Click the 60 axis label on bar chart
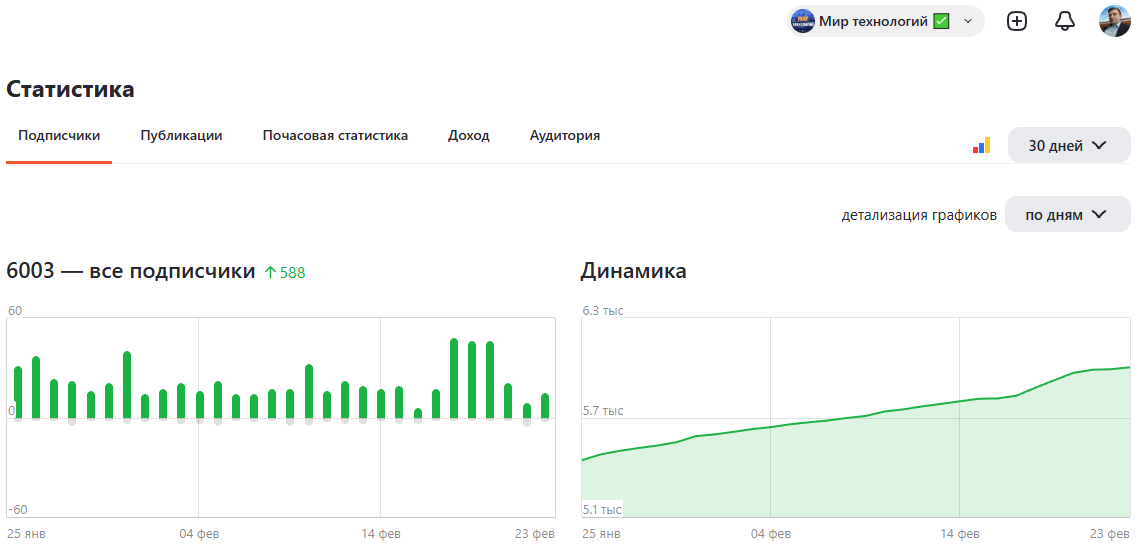 (x=15, y=311)
